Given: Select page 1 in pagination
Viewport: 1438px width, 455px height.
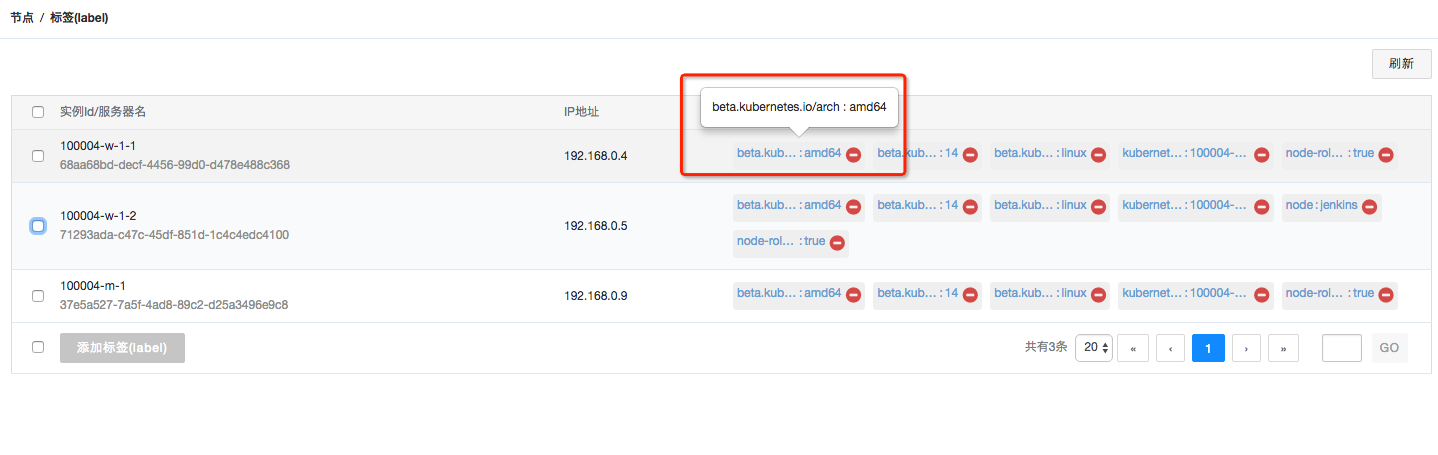Looking at the screenshot, I should click(x=1208, y=348).
